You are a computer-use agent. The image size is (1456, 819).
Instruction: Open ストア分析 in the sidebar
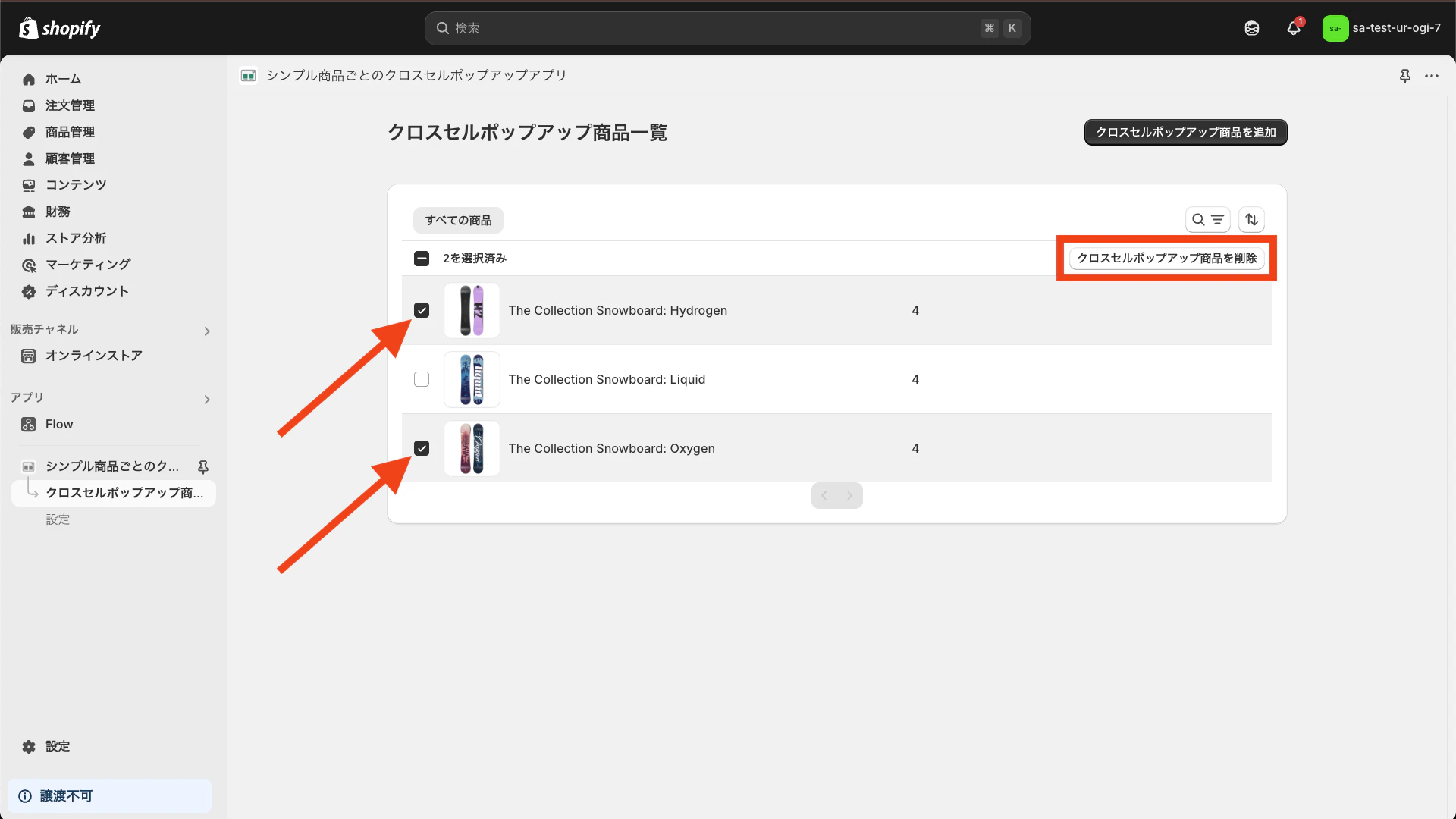click(x=76, y=238)
